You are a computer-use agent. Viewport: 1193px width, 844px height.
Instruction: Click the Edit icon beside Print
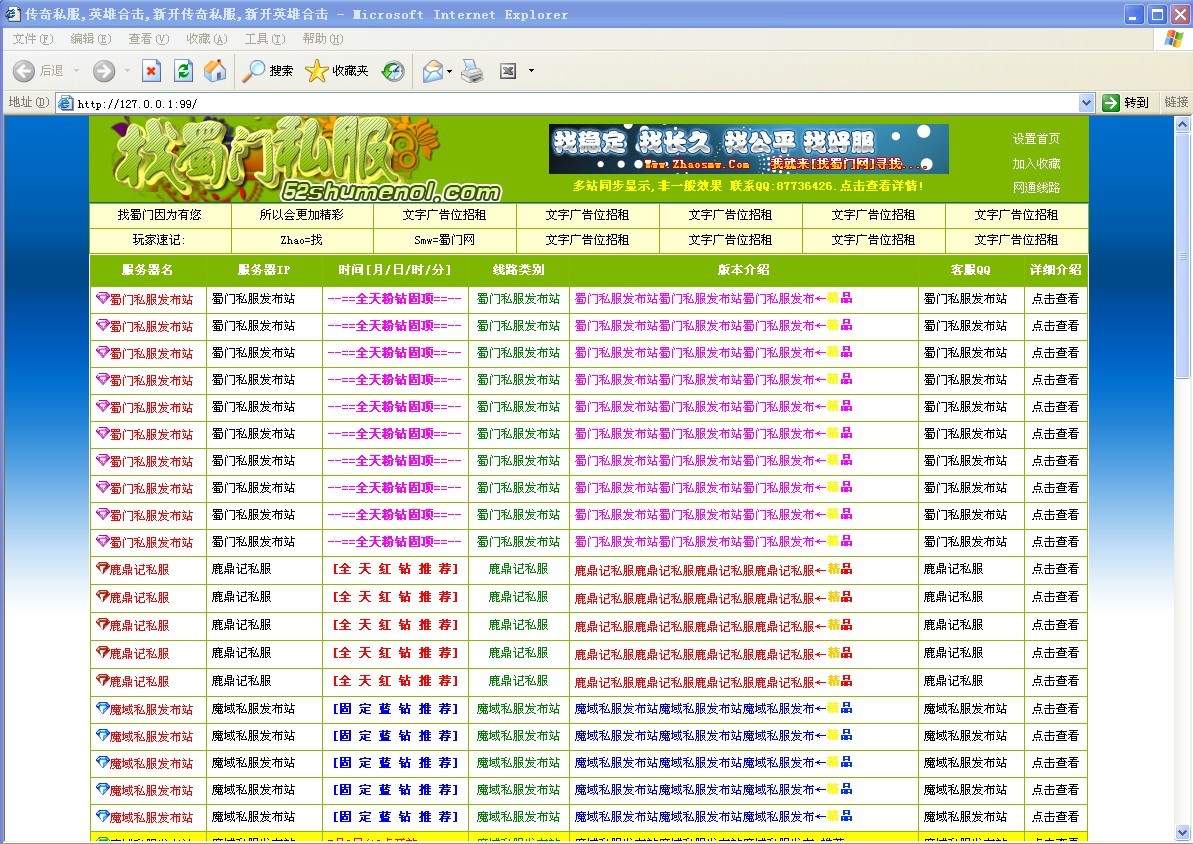point(509,72)
